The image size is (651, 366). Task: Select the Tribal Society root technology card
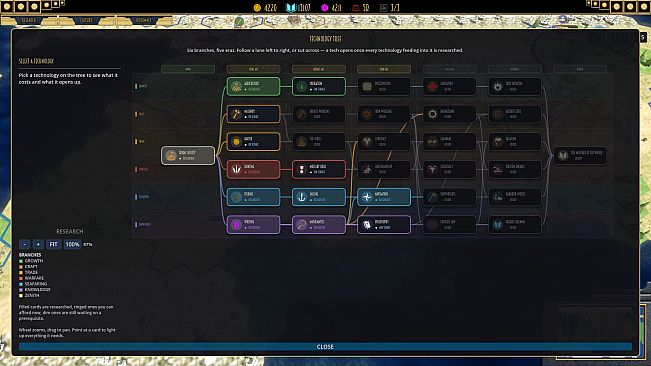(x=188, y=156)
